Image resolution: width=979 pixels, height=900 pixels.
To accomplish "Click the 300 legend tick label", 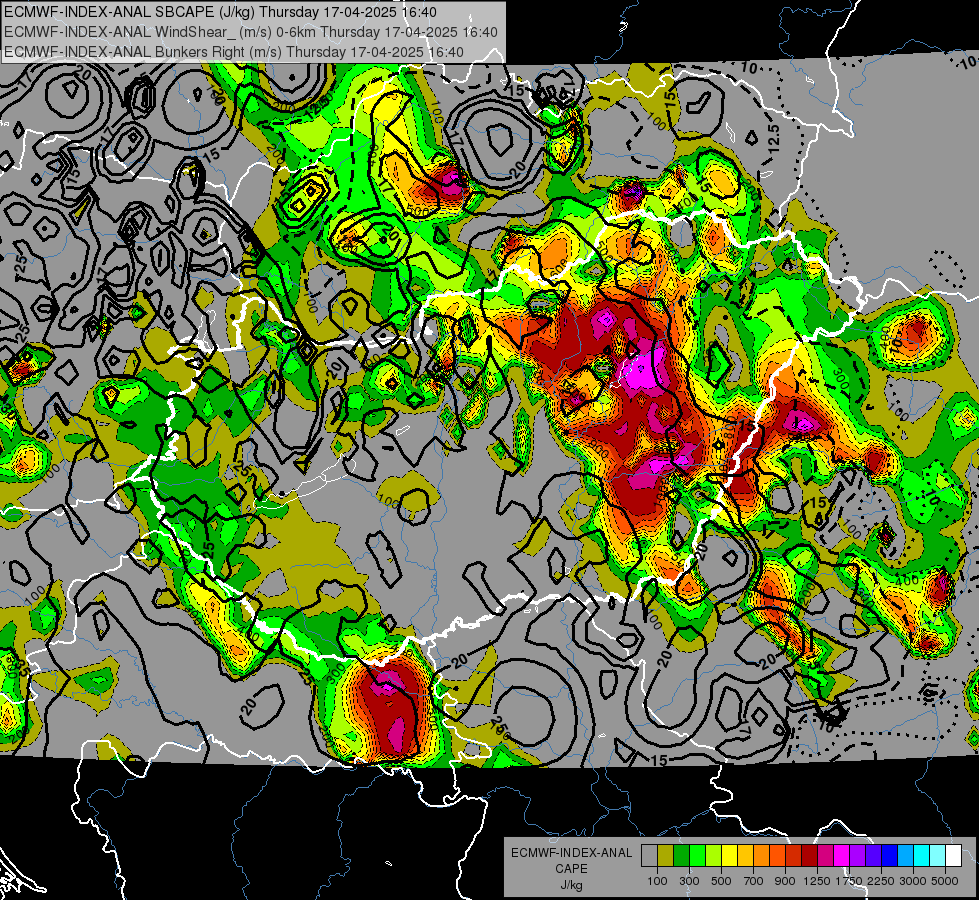I will coord(689,881).
